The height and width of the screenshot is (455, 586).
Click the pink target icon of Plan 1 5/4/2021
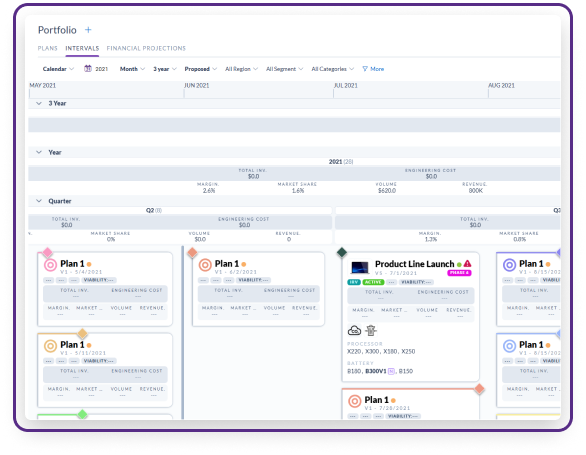coord(50,265)
